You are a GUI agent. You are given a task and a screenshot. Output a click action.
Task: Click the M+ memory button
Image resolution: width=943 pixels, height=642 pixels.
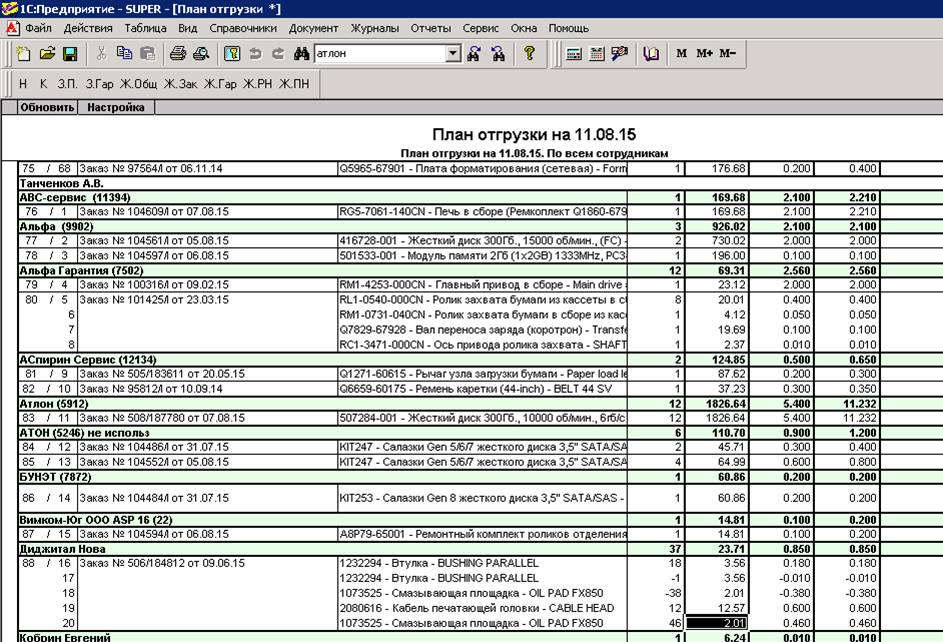(705, 54)
